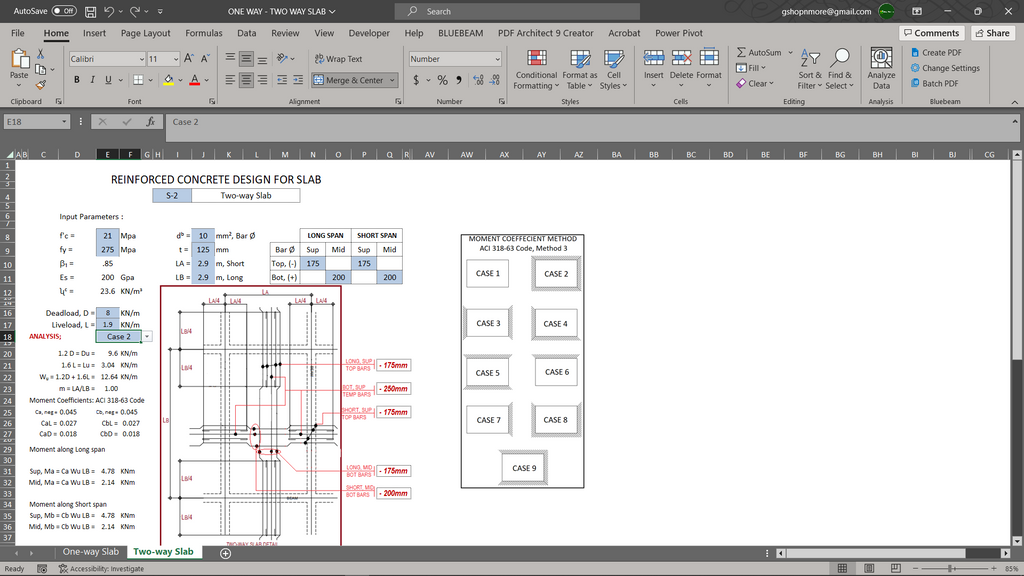The image size is (1024, 576).
Task: Click the Redo arrow icon
Action: tap(135, 11)
